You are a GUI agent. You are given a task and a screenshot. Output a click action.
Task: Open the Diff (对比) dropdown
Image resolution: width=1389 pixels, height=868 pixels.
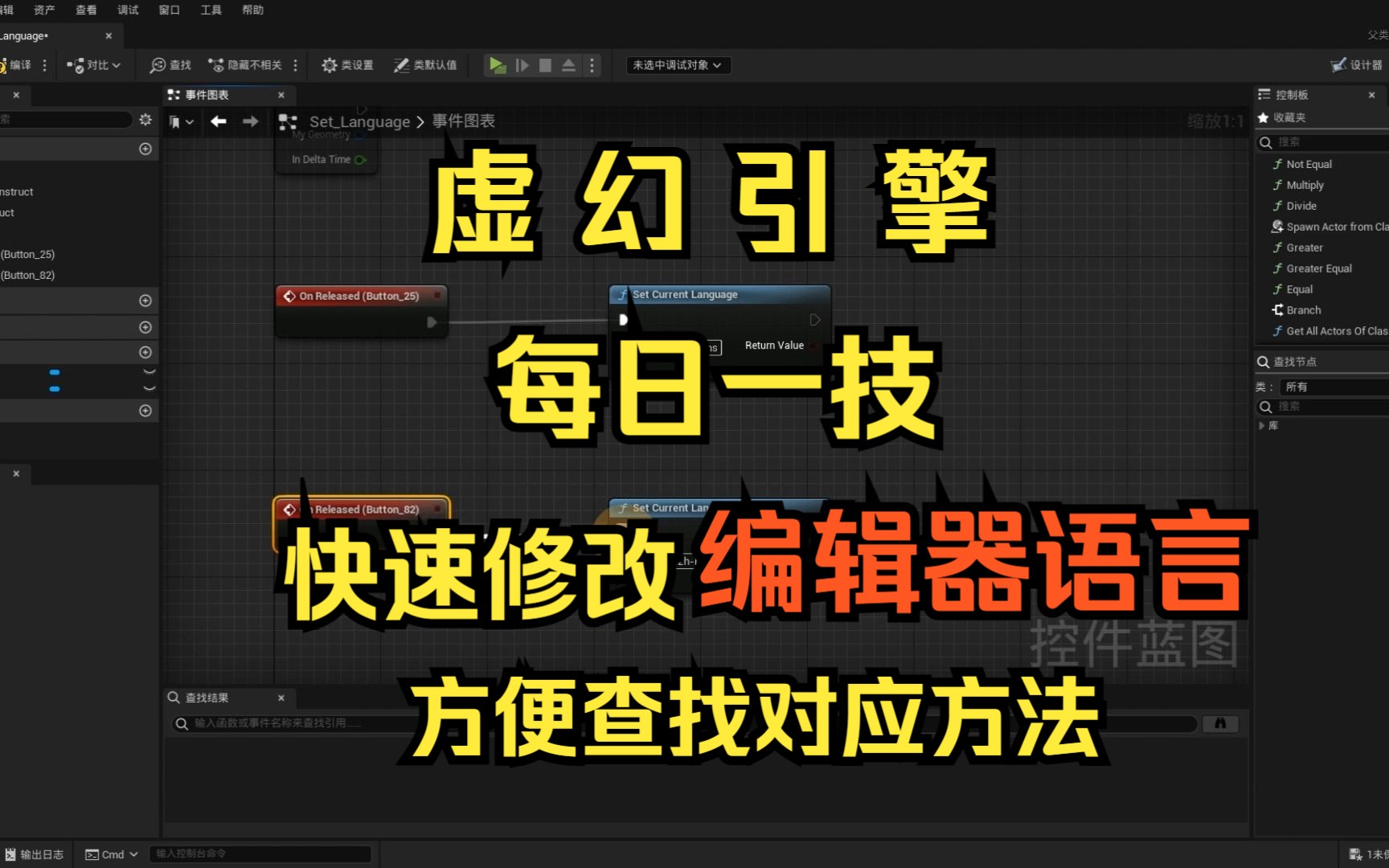click(x=94, y=65)
